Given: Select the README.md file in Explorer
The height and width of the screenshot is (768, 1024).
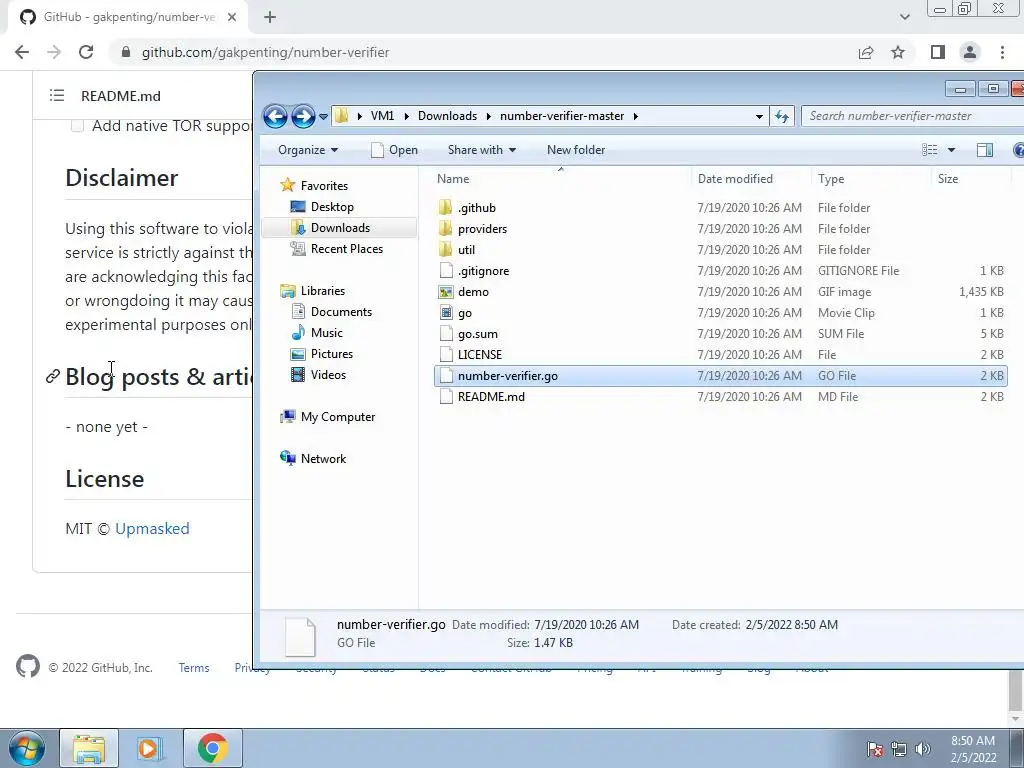Looking at the screenshot, I should pos(490,396).
